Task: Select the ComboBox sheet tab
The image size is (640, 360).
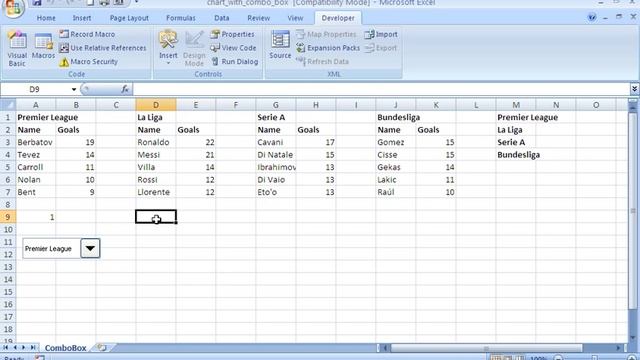Action: [65, 348]
